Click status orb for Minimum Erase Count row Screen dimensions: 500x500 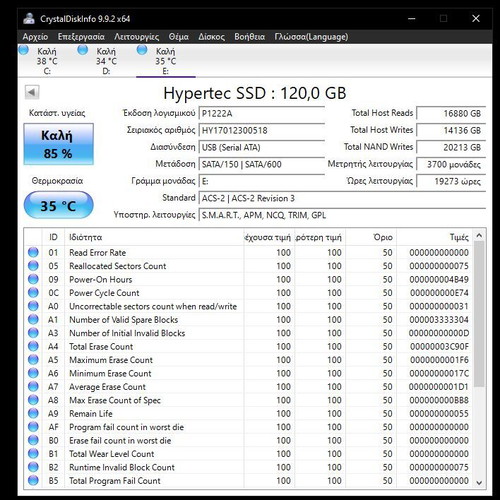coord(33,373)
